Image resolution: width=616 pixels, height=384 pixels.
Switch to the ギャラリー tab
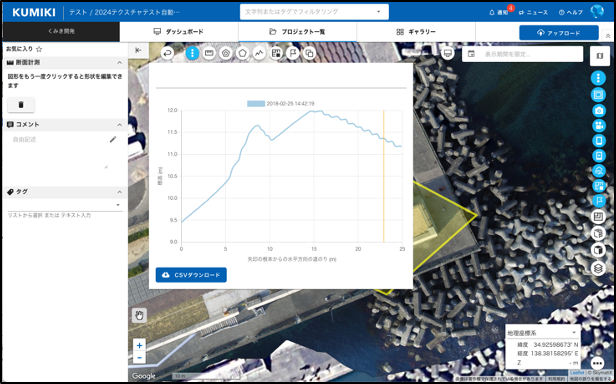pyautogui.click(x=416, y=32)
